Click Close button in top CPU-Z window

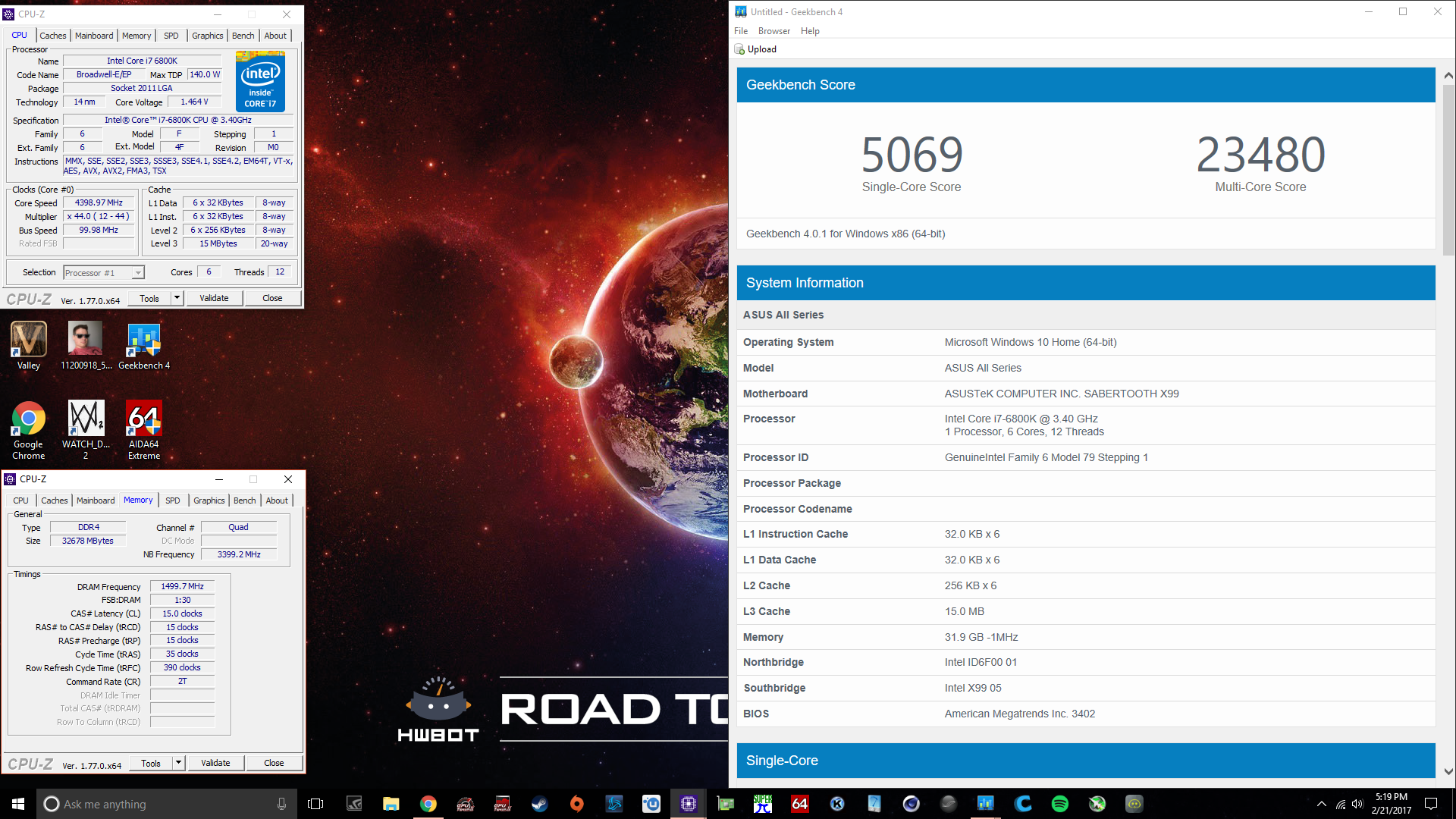272,298
